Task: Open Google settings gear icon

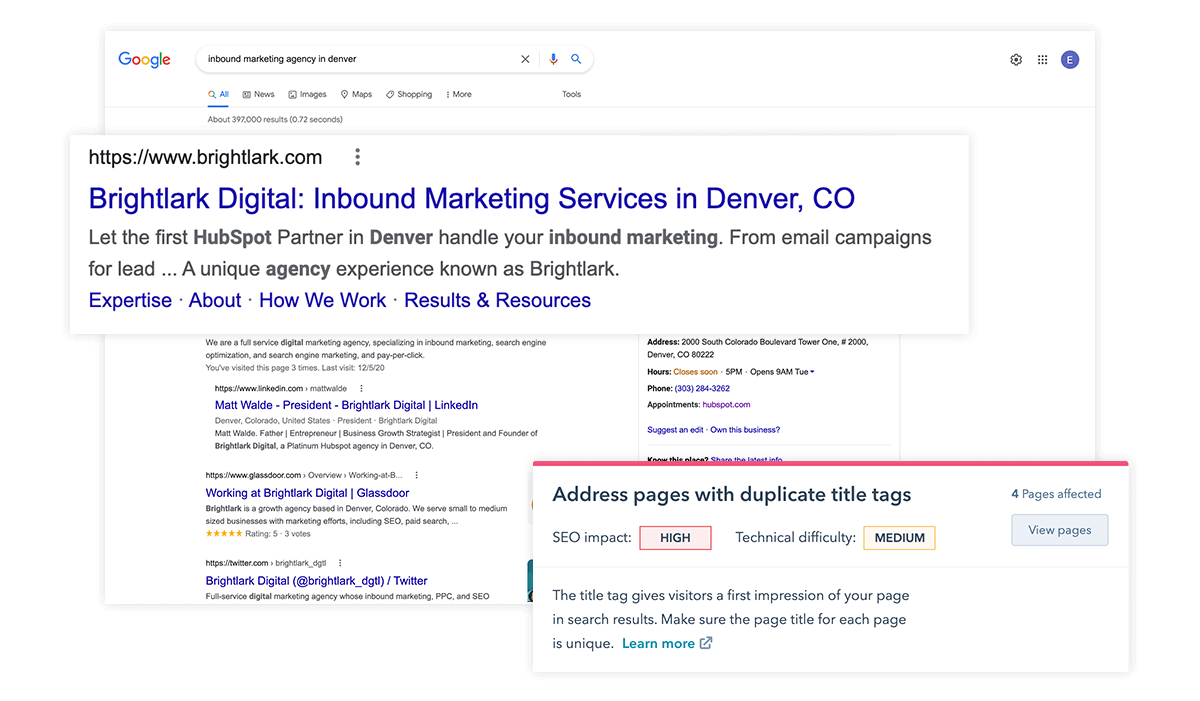Action: coord(1016,60)
